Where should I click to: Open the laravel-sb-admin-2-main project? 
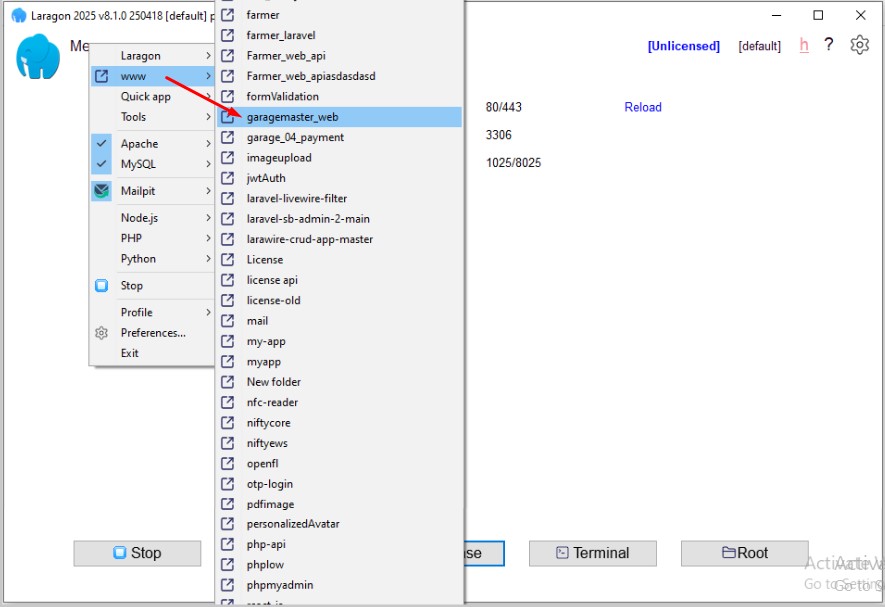click(339, 219)
